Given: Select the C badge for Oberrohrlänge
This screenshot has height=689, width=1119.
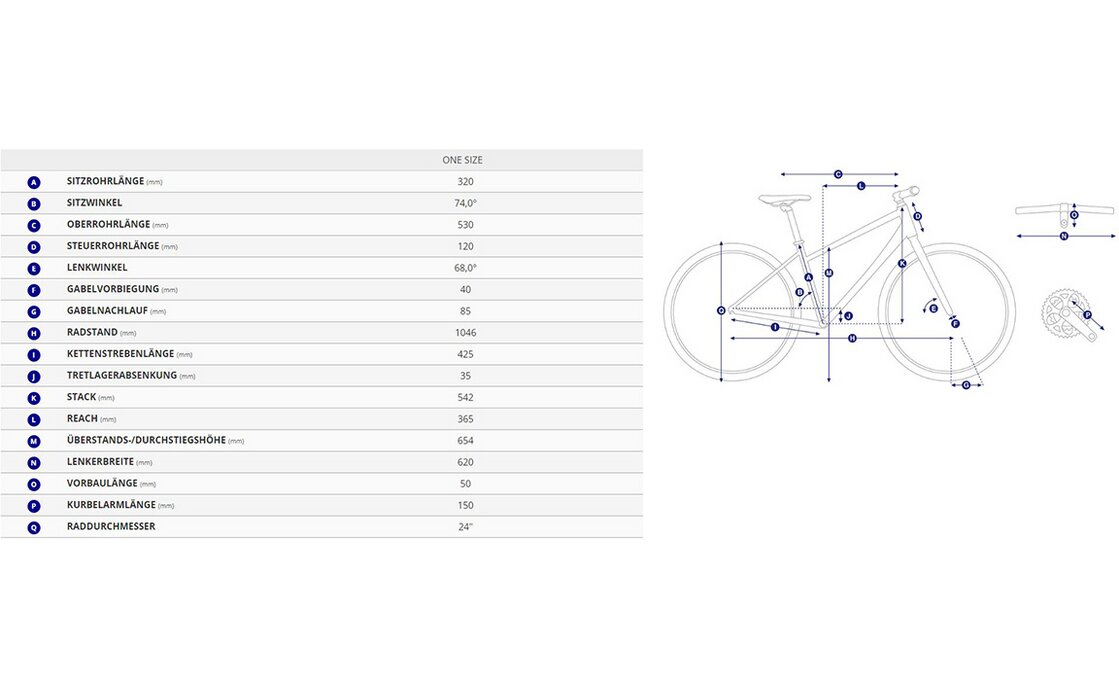Looking at the screenshot, I should pyautogui.click(x=33, y=225).
